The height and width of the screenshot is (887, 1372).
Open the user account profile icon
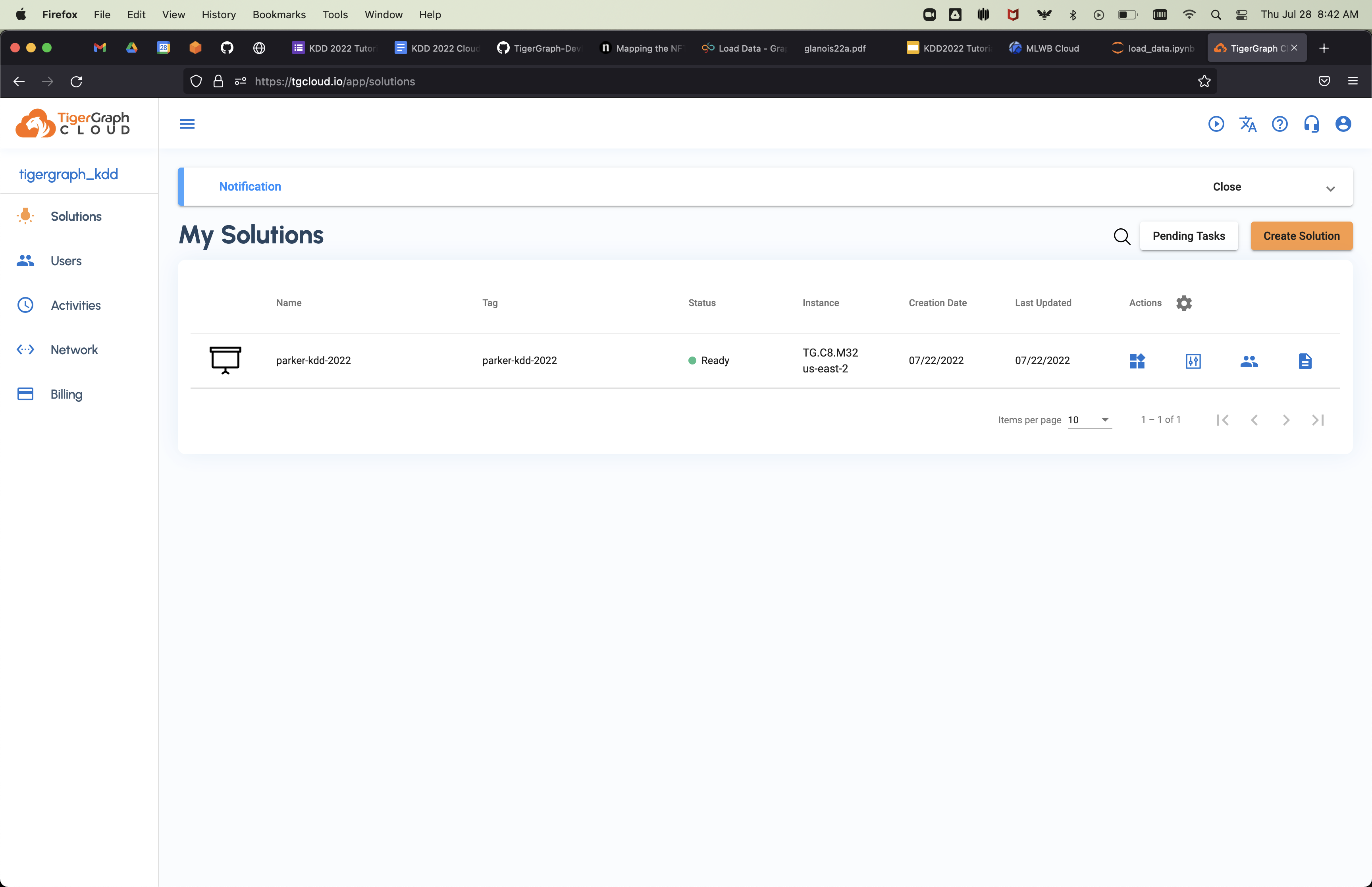tap(1343, 124)
